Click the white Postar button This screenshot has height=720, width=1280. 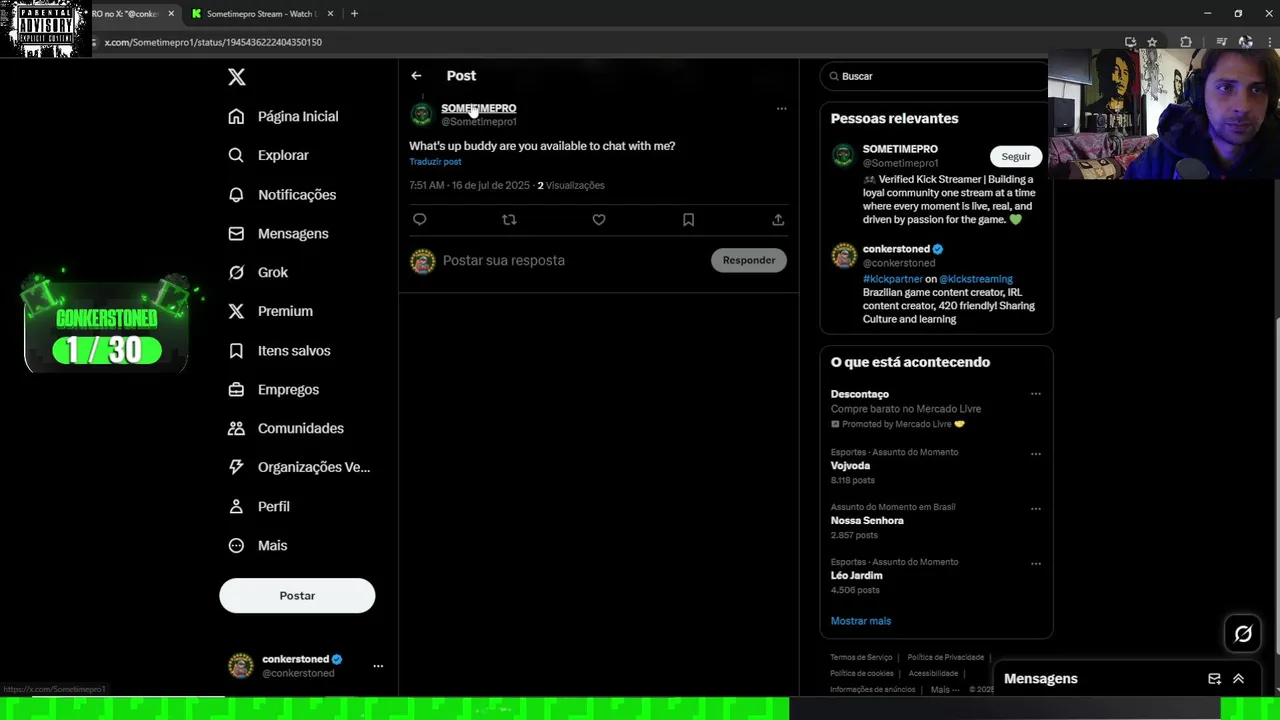(x=297, y=595)
